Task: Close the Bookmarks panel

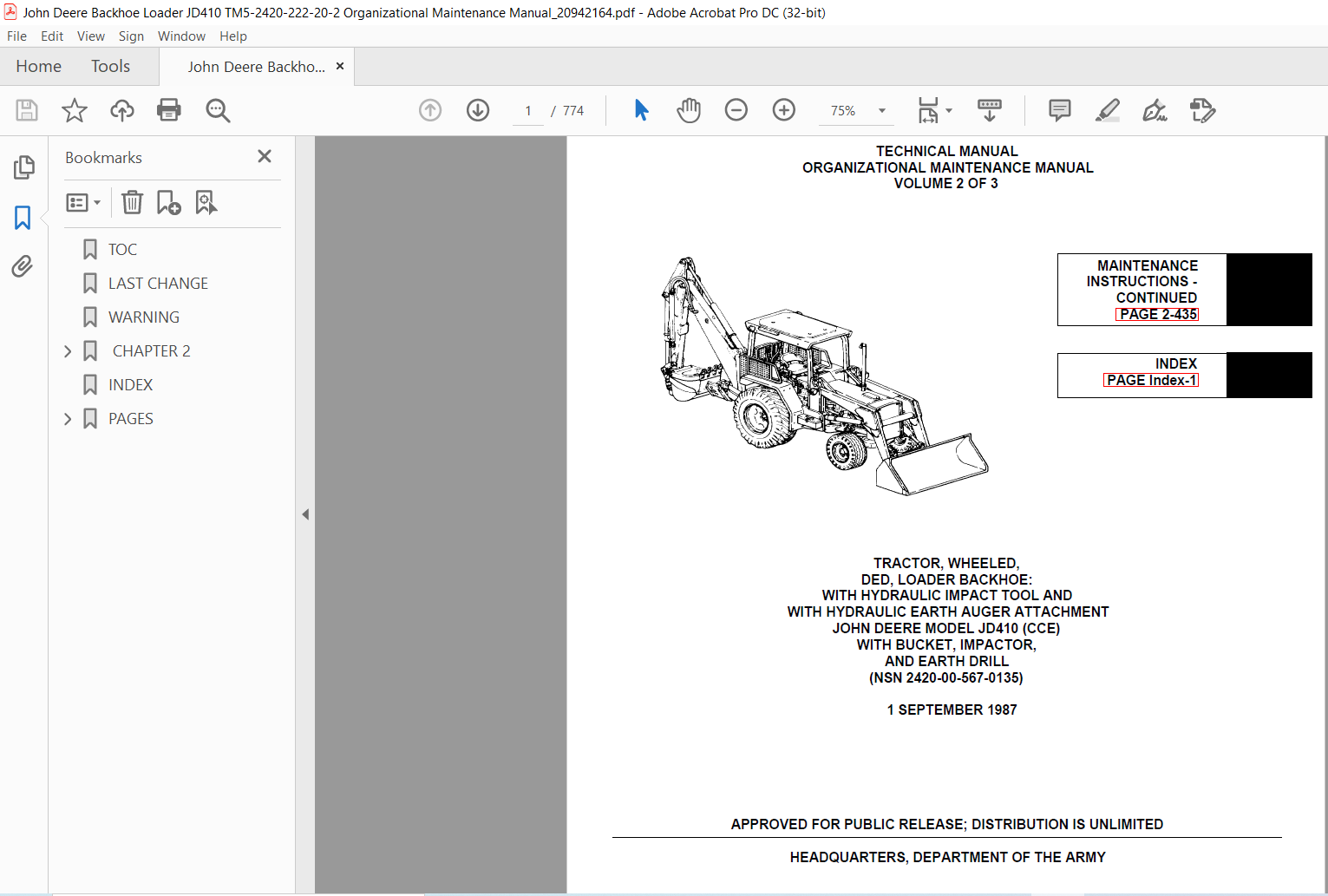Action: (x=265, y=156)
